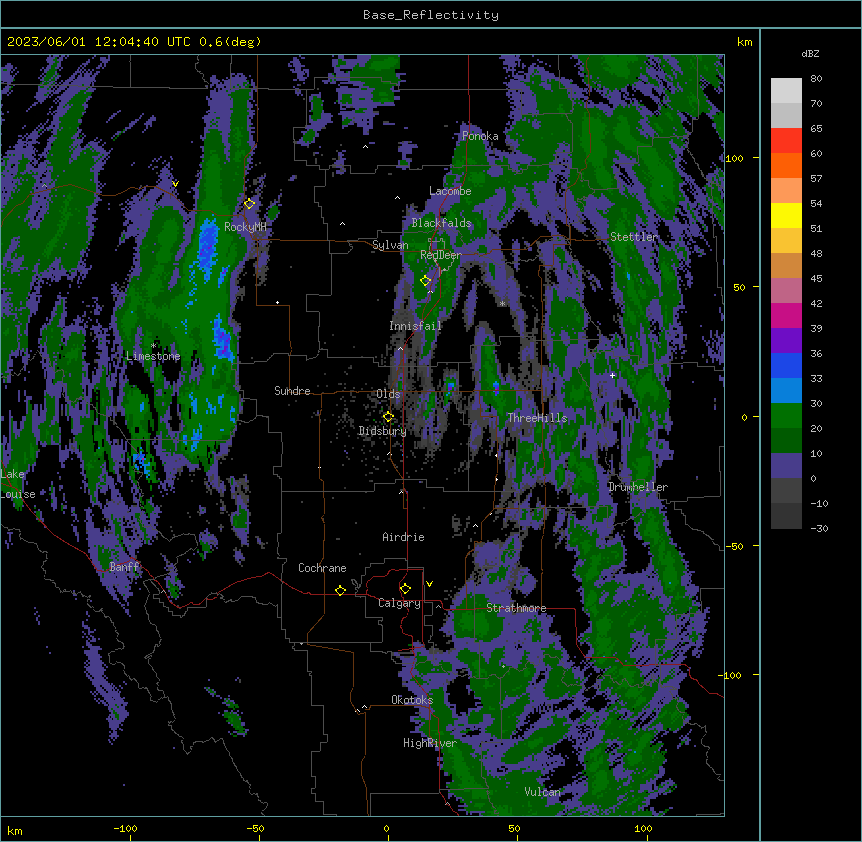Click the HighRiver city label
Screen dimensions: 862x842
pos(430,743)
